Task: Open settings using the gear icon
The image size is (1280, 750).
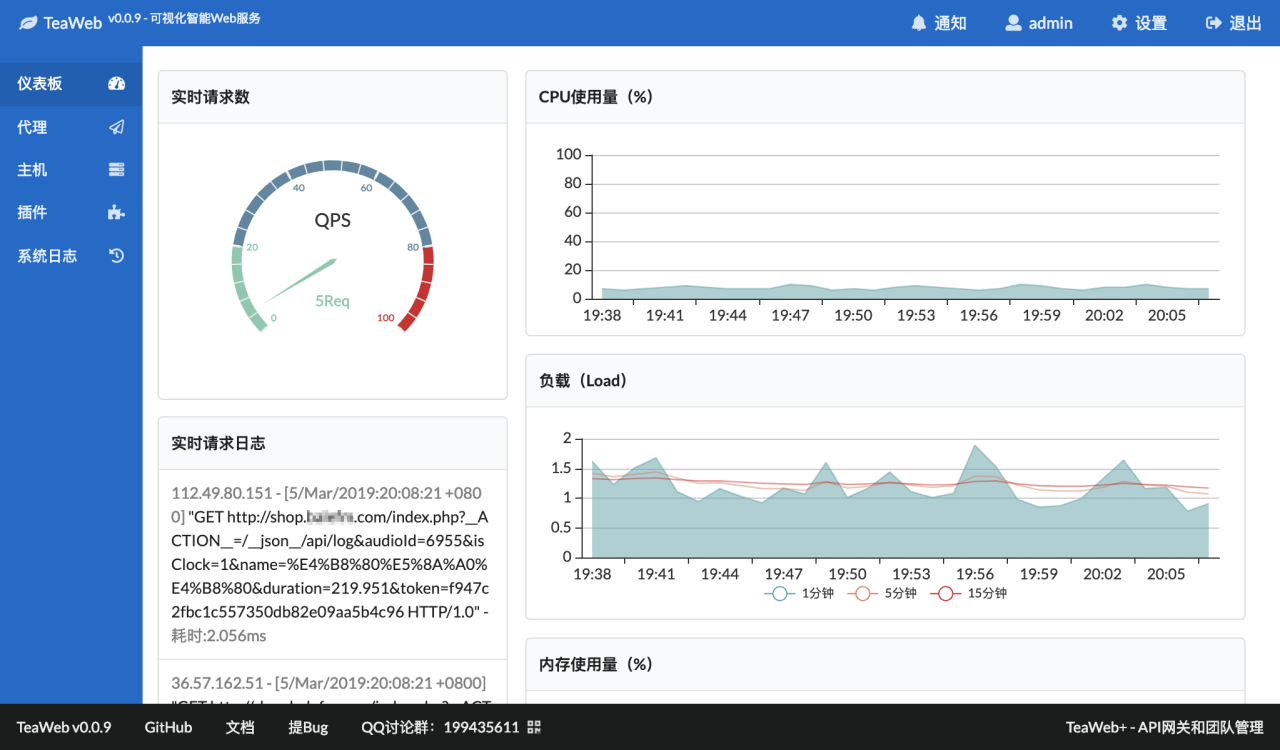Action: [x=1118, y=22]
